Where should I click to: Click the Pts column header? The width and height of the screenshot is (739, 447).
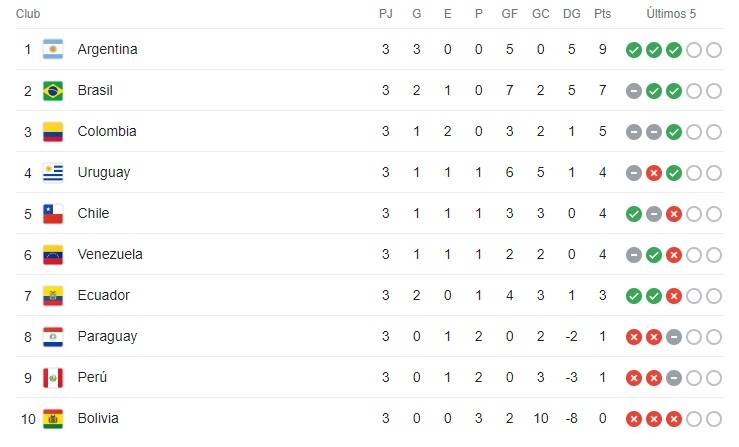pos(602,14)
